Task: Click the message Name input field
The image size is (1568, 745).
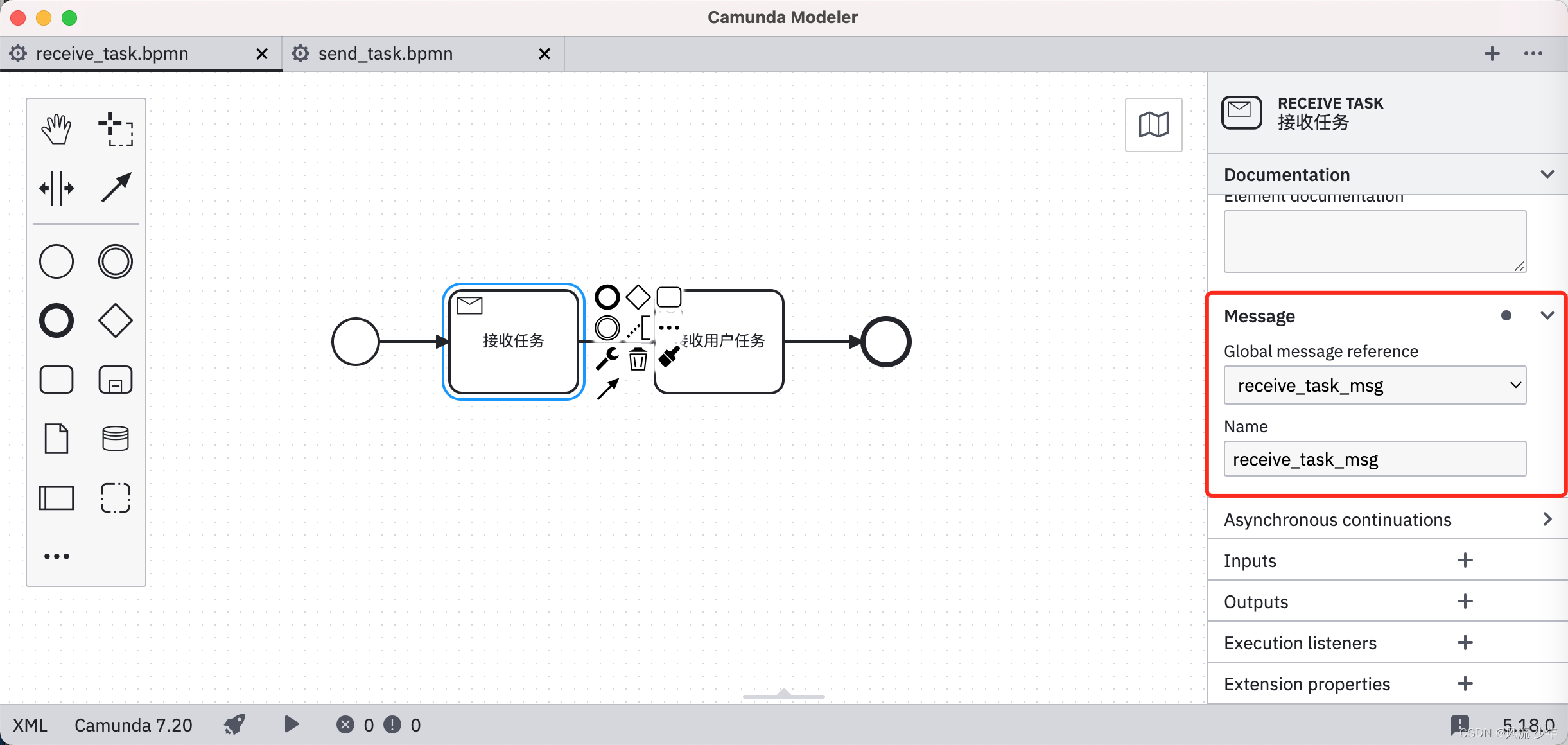Action: click(1375, 459)
